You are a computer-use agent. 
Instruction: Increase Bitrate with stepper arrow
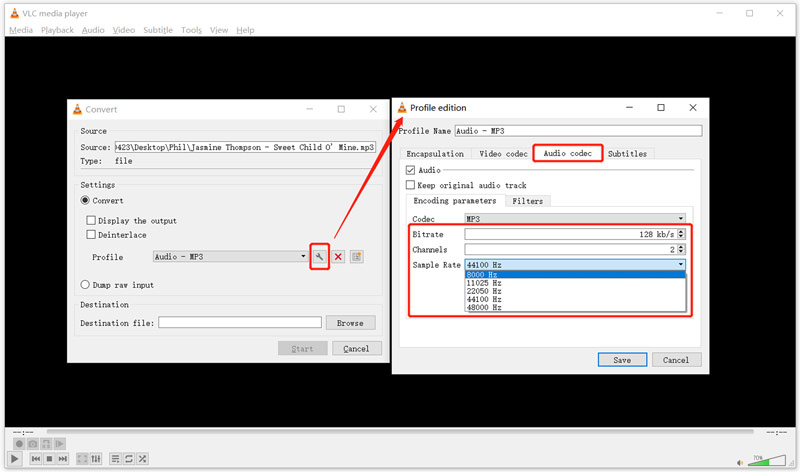pos(681,232)
